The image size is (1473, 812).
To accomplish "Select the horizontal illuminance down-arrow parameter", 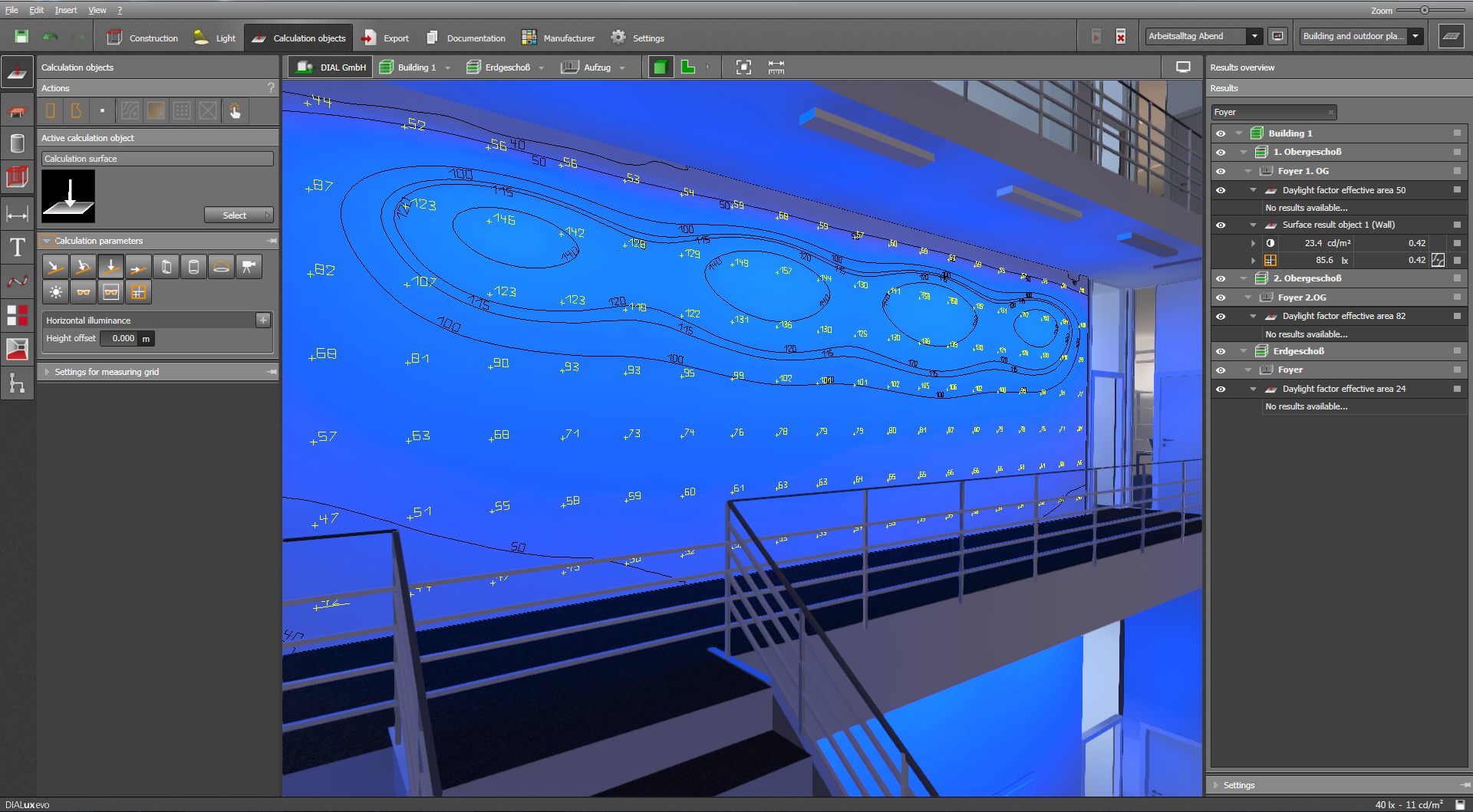I will point(110,267).
